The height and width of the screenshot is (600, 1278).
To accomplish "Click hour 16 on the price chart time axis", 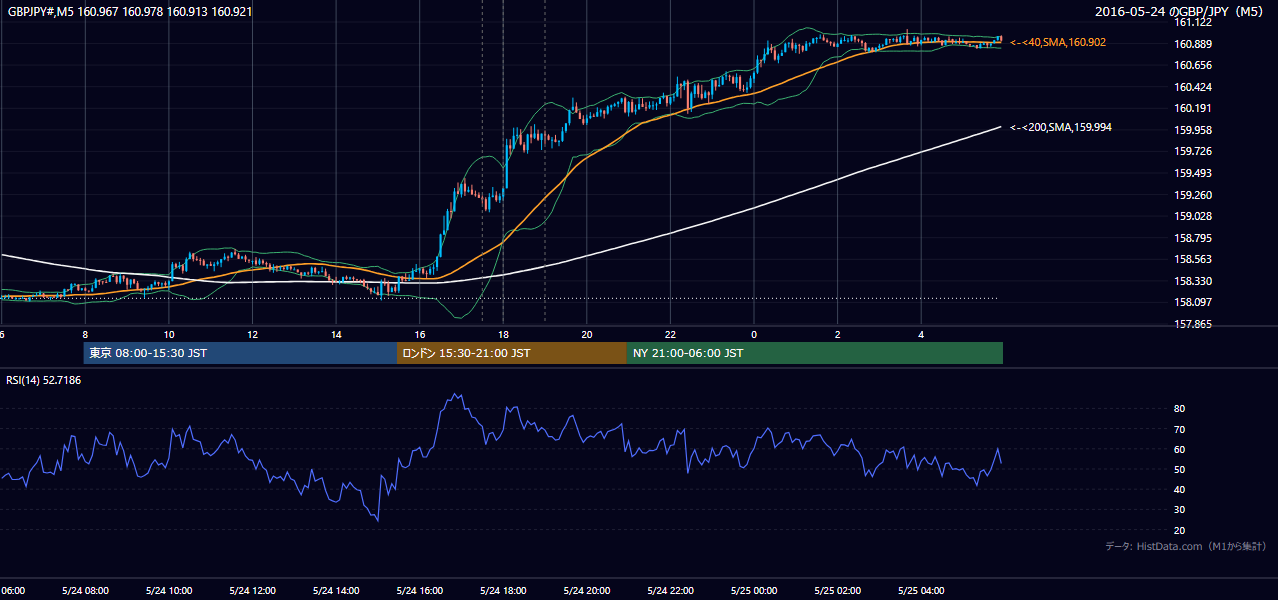I will [x=420, y=335].
